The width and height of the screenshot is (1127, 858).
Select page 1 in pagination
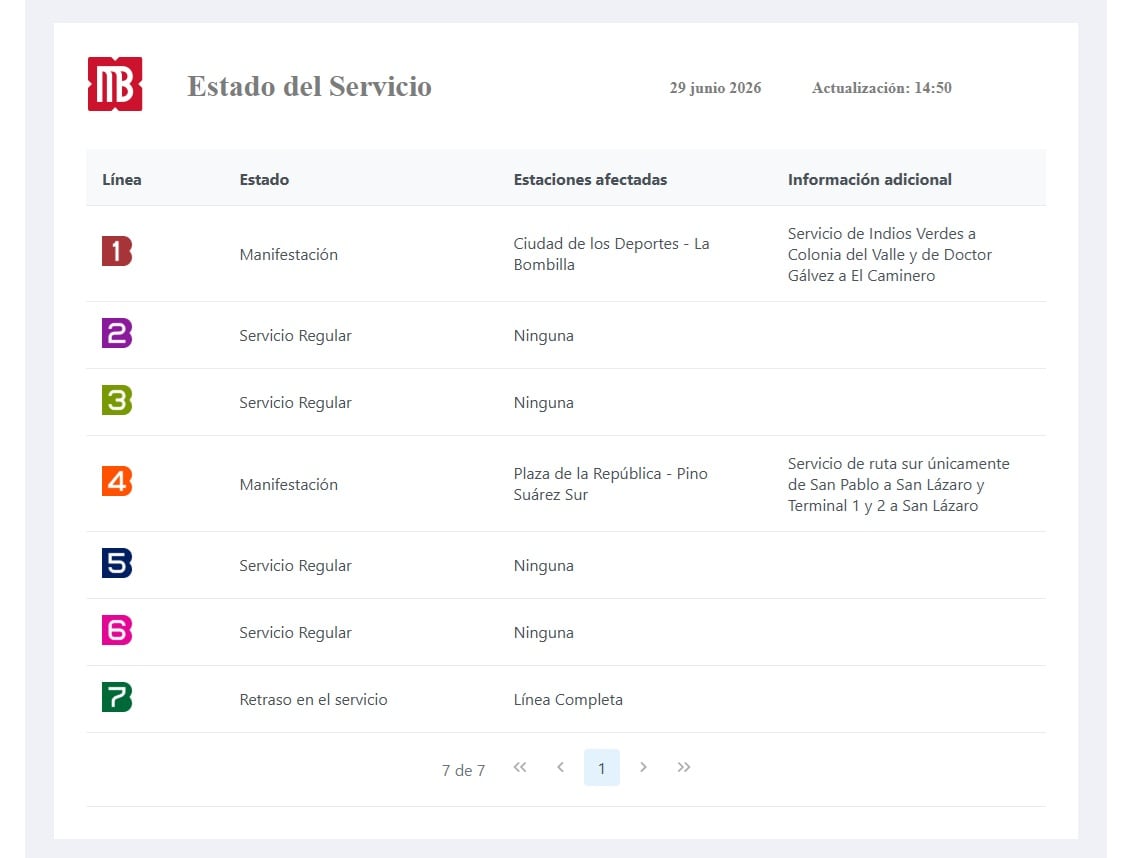tap(602, 767)
